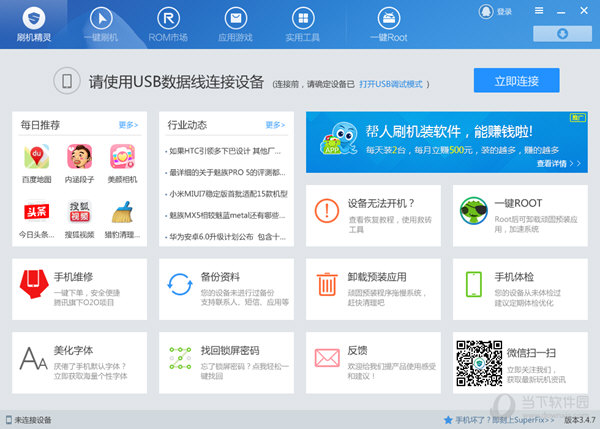Switch to the ROM市场 tab
This screenshot has width=600, height=429.
click(168, 24)
